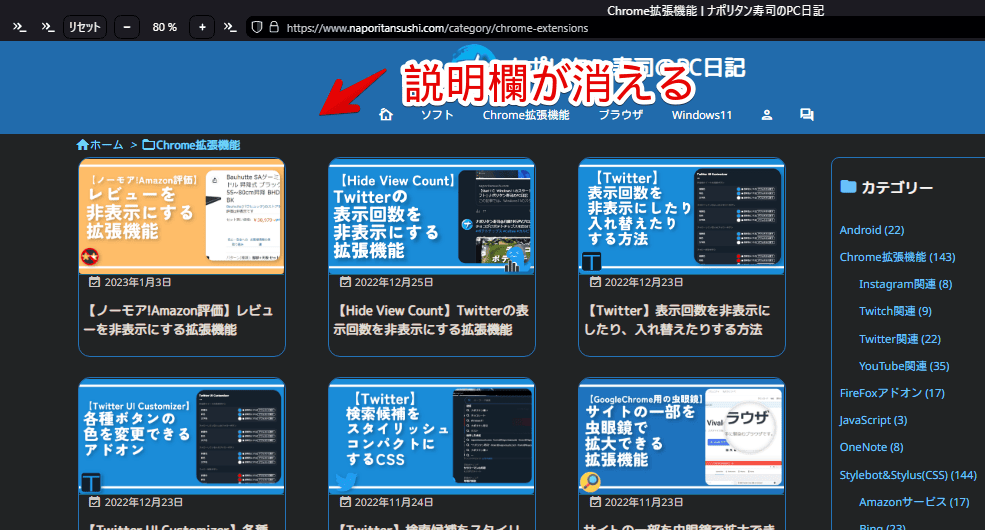The height and width of the screenshot is (530, 985).
Task: Open the shield tracker blocking icon
Action: click(256, 27)
